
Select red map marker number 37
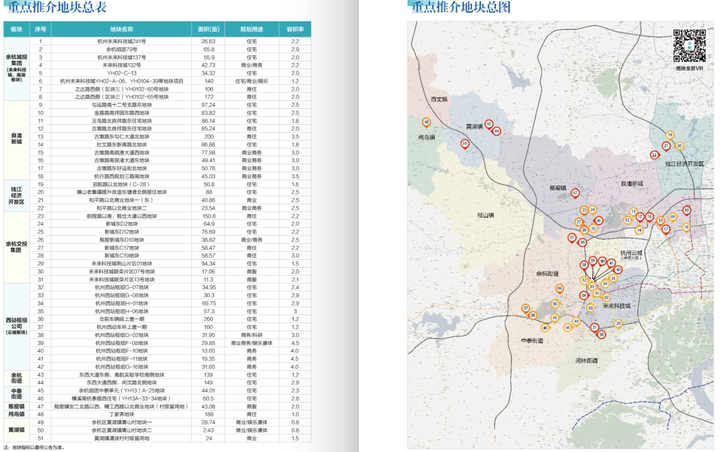pos(572,238)
